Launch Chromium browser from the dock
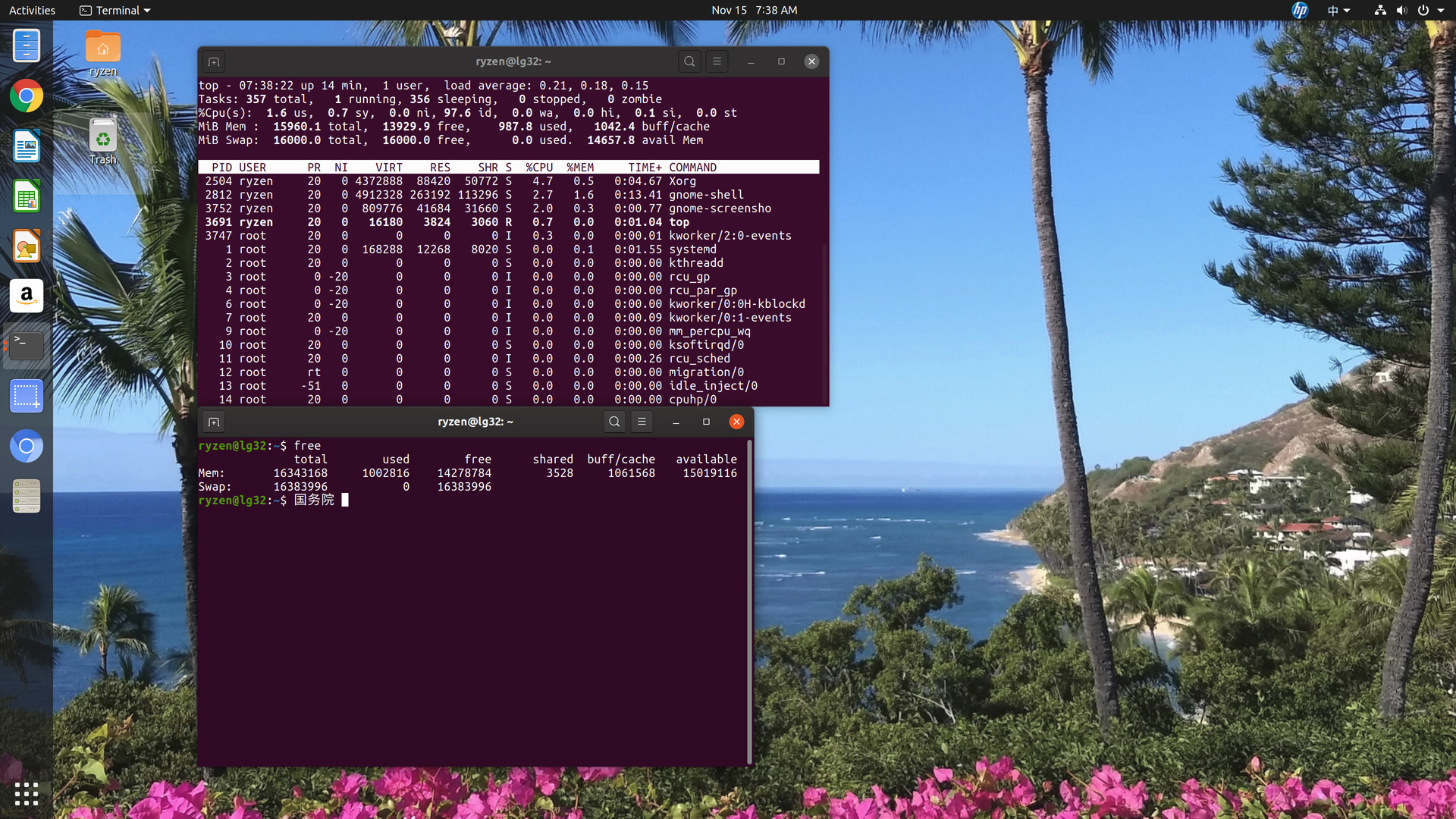This screenshot has height=819, width=1456. point(27,447)
